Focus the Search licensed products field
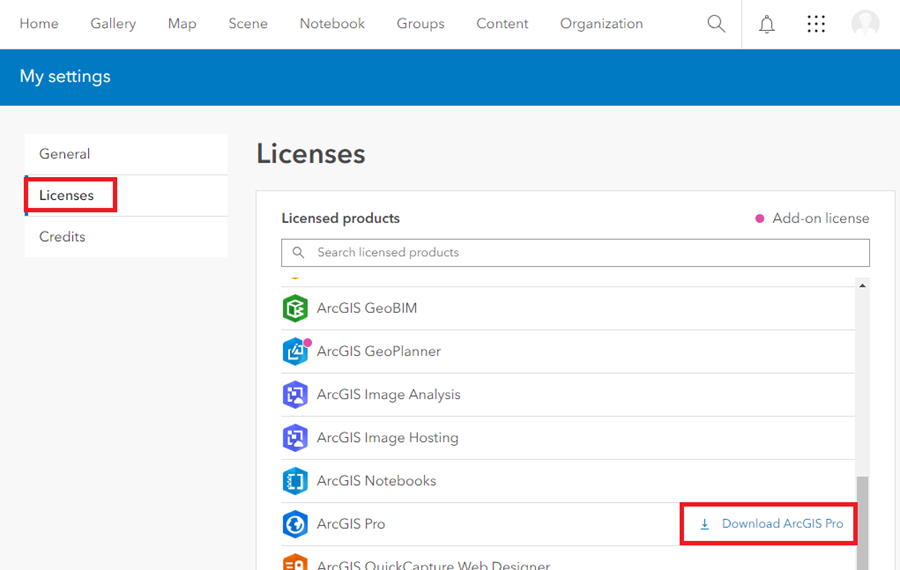Screen dimensions: 900x570 (x=575, y=253)
